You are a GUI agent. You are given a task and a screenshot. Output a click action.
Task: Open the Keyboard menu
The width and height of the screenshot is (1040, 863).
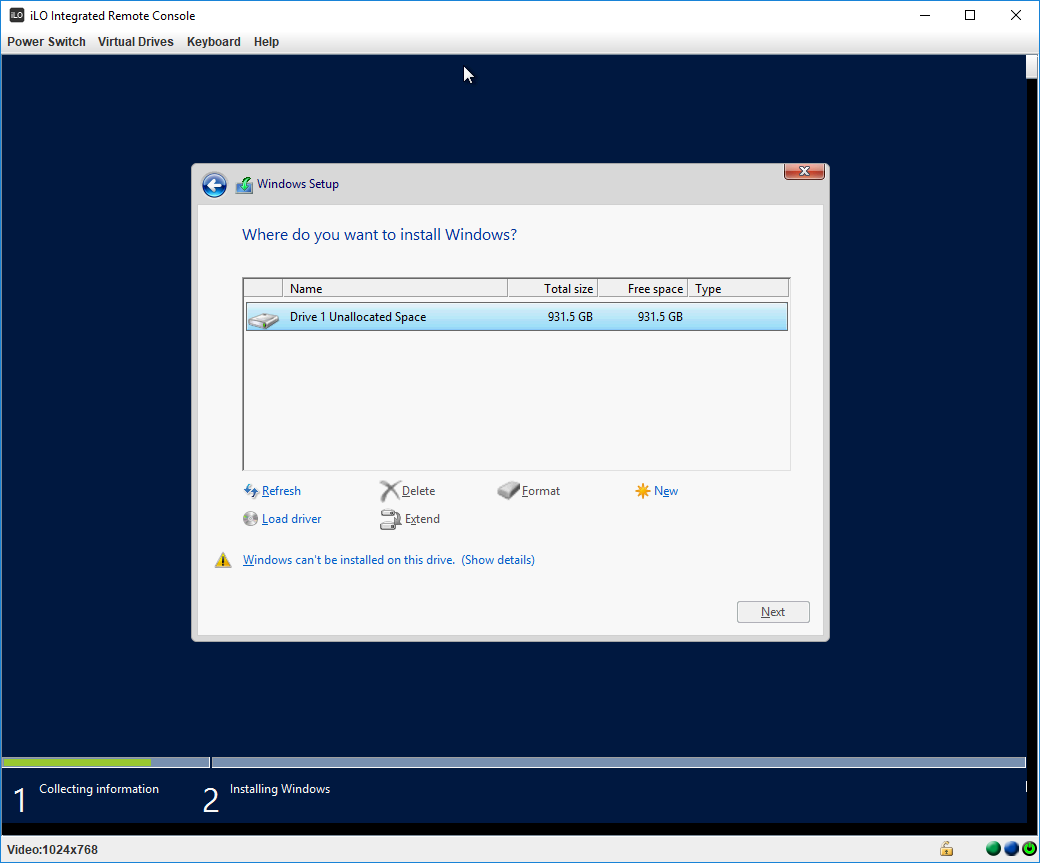[214, 42]
